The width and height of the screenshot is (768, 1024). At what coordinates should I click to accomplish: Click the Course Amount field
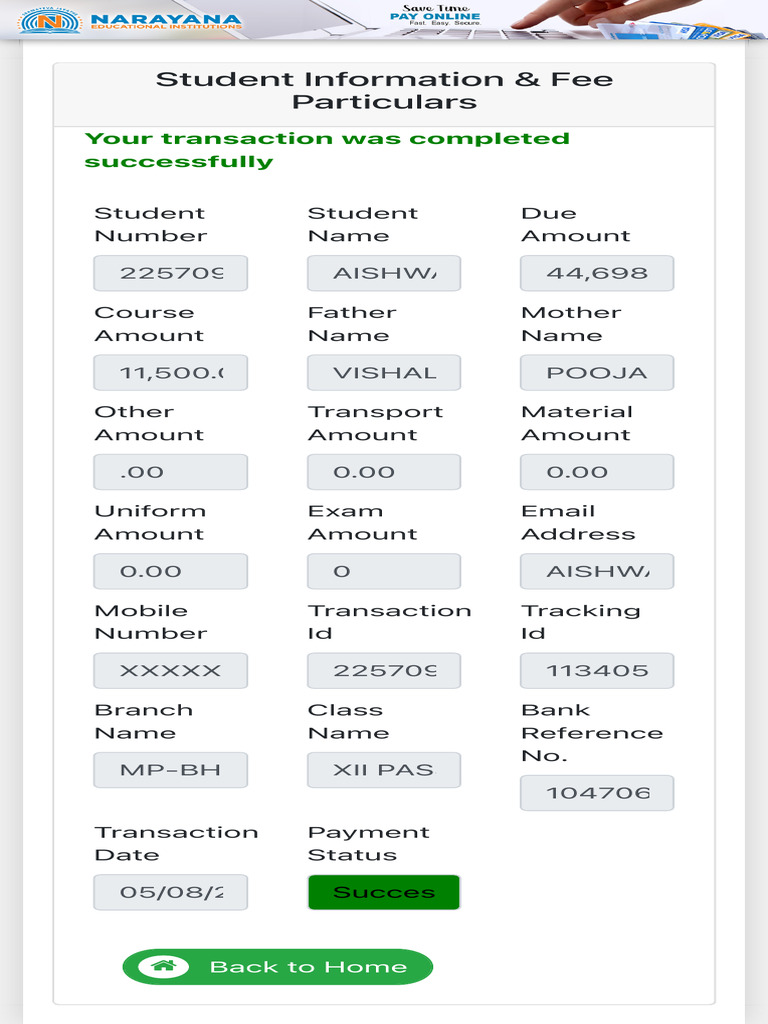(170, 373)
